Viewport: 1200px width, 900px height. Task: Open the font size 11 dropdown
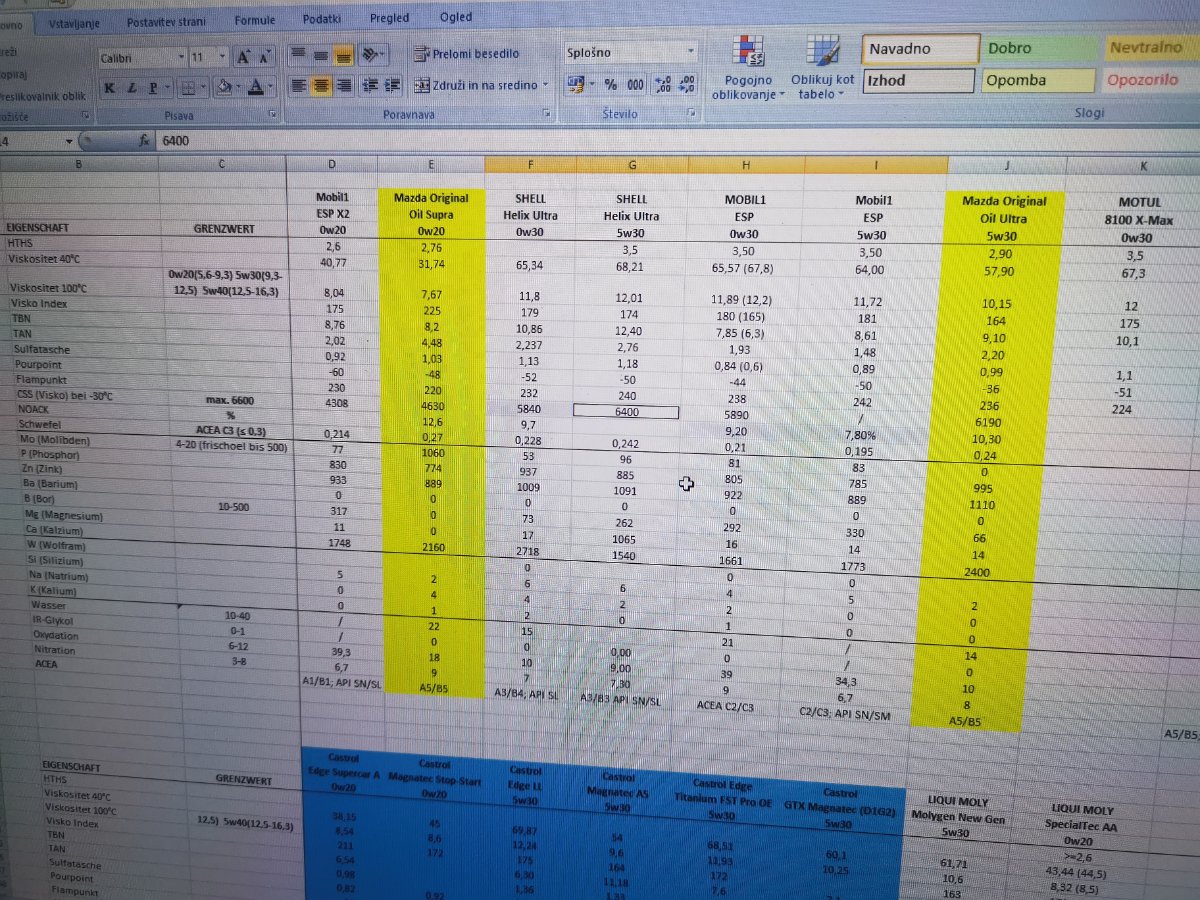click(222, 57)
